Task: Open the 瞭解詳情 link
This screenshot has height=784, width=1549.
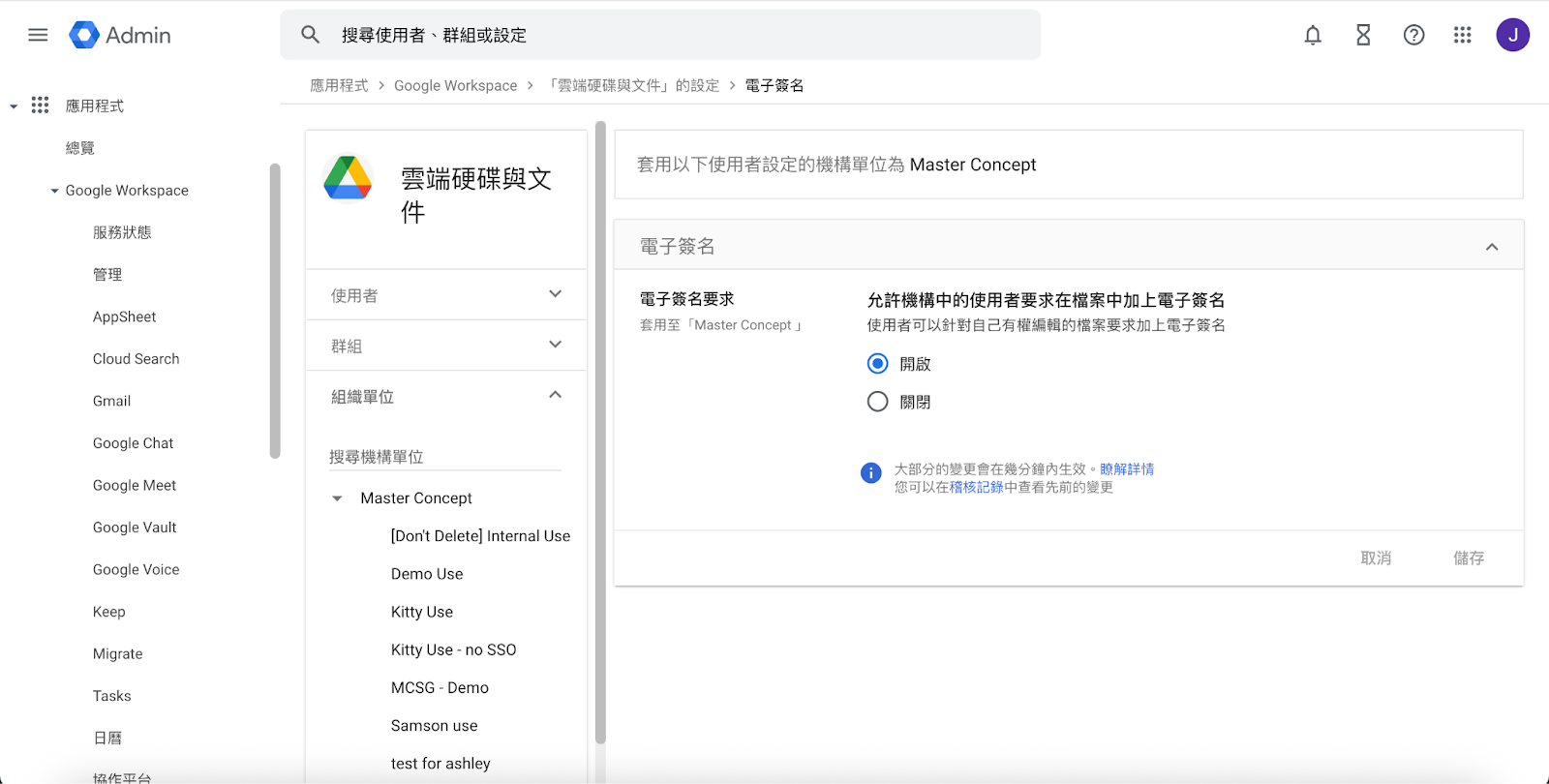Action: pyautogui.click(x=1127, y=469)
